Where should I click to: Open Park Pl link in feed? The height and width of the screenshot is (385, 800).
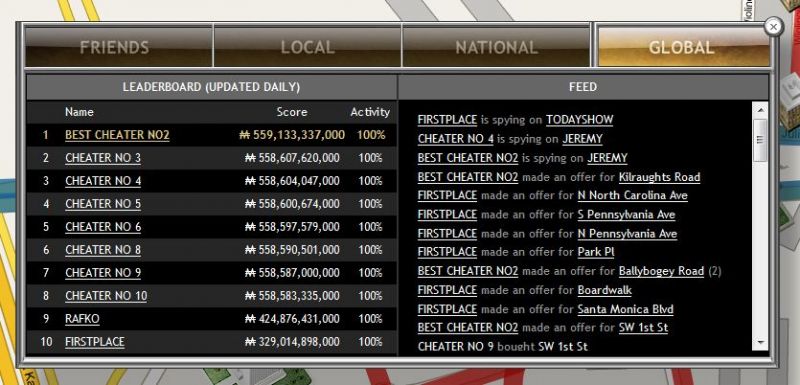click(596, 252)
